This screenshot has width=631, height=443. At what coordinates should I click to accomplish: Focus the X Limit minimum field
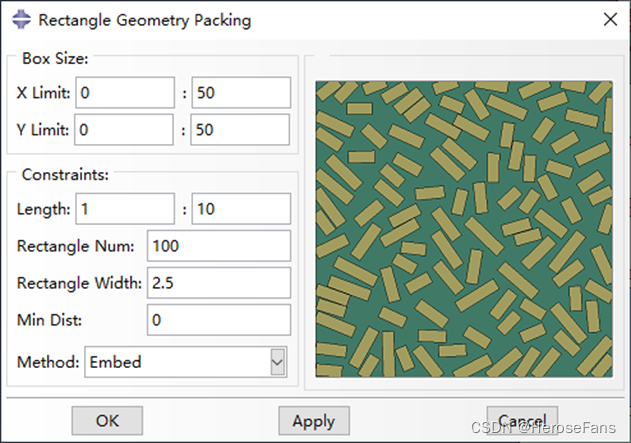click(x=124, y=93)
